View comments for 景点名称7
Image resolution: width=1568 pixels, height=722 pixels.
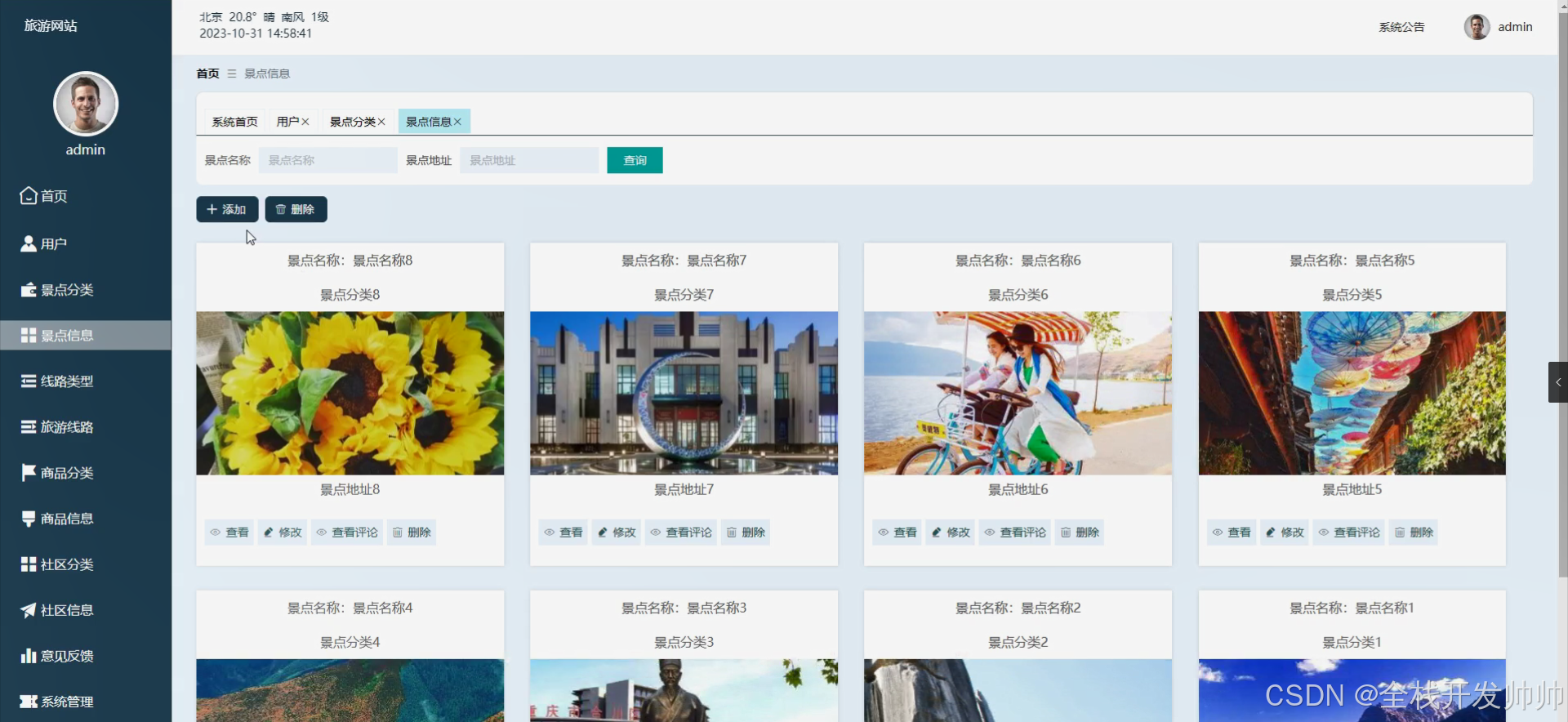point(680,533)
